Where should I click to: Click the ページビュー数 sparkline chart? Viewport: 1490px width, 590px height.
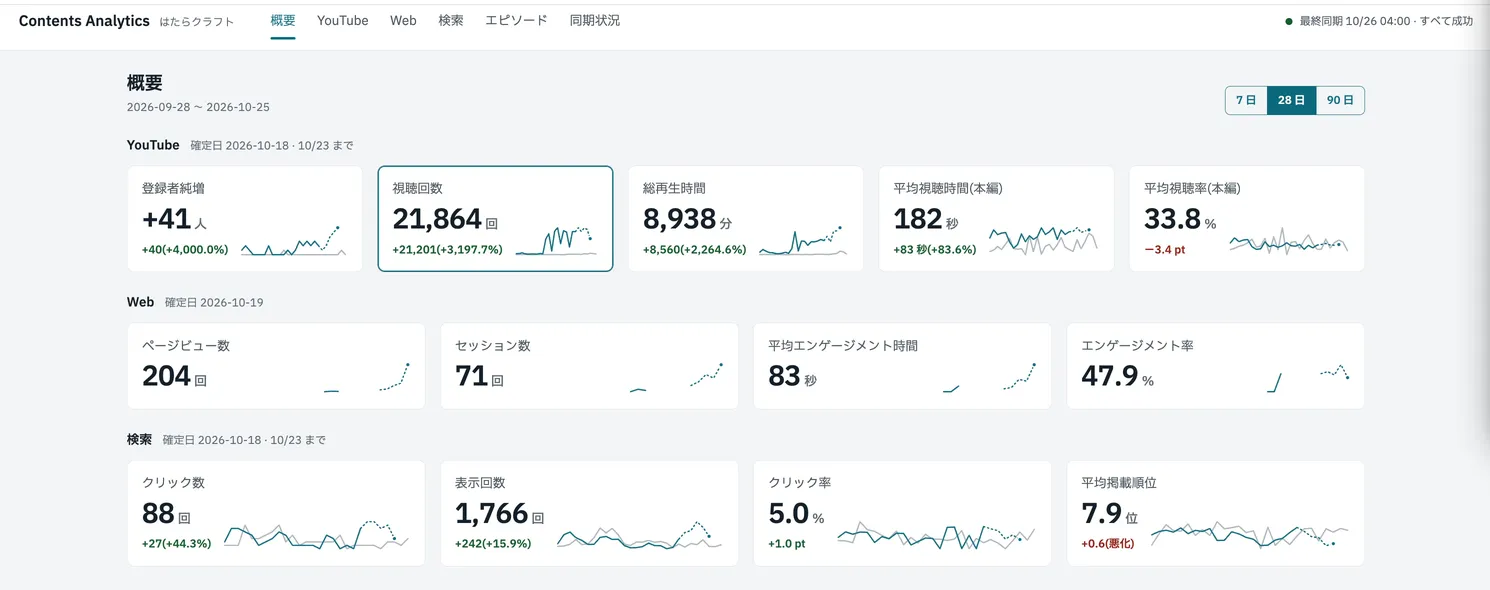tap(367, 377)
